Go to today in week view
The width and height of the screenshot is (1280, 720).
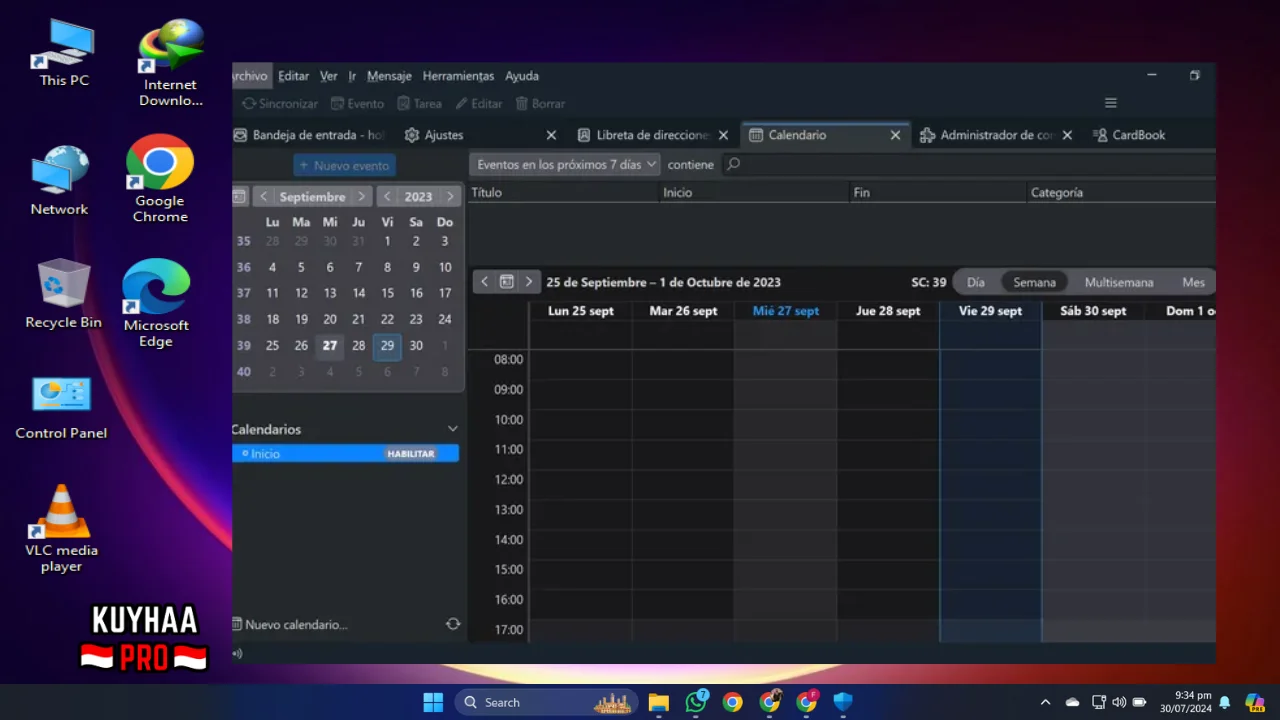pos(507,282)
